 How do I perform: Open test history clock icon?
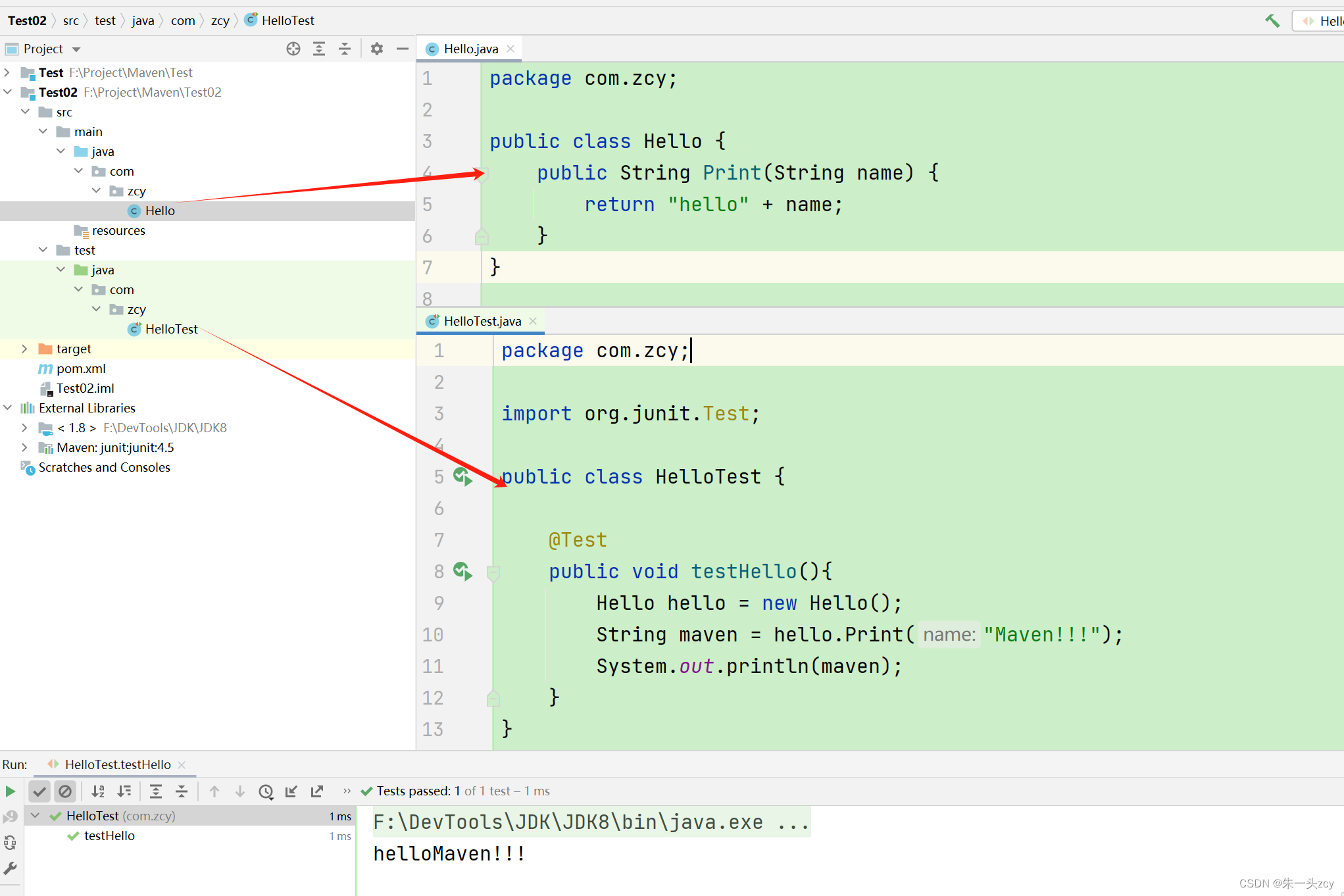coord(266,791)
